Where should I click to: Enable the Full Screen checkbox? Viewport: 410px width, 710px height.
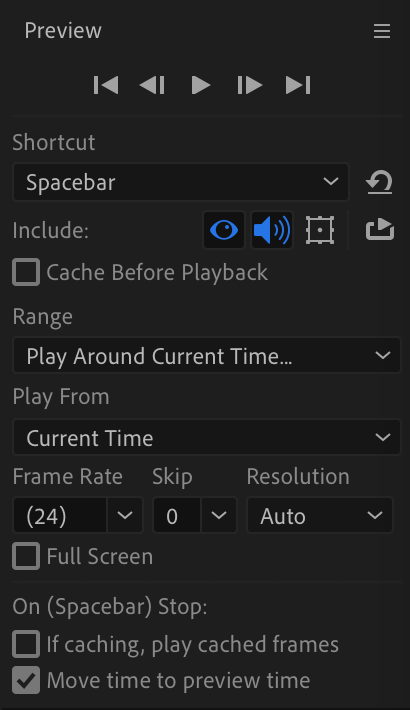click(26, 556)
